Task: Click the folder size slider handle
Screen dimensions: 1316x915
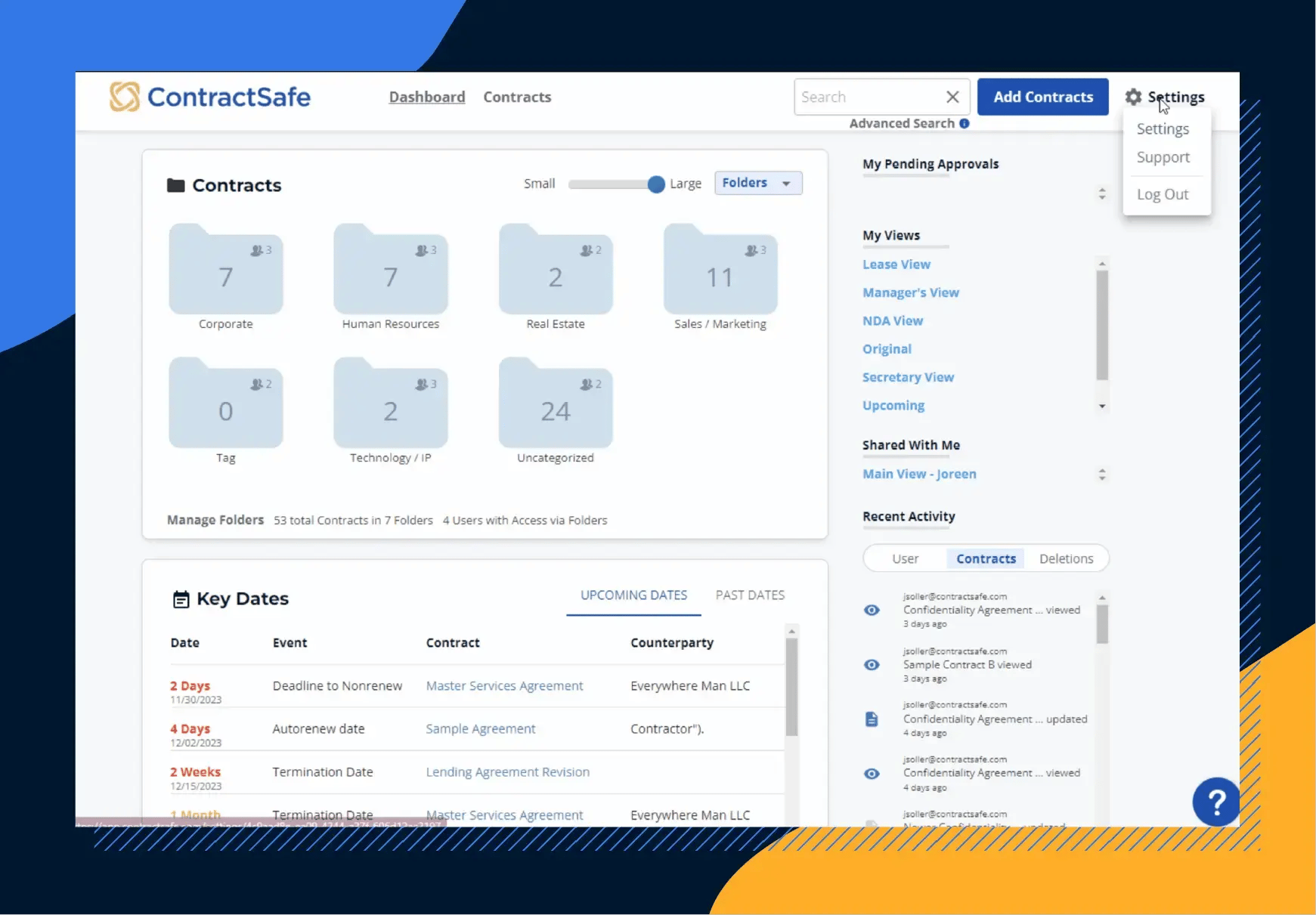Action: [x=656, y=184]
